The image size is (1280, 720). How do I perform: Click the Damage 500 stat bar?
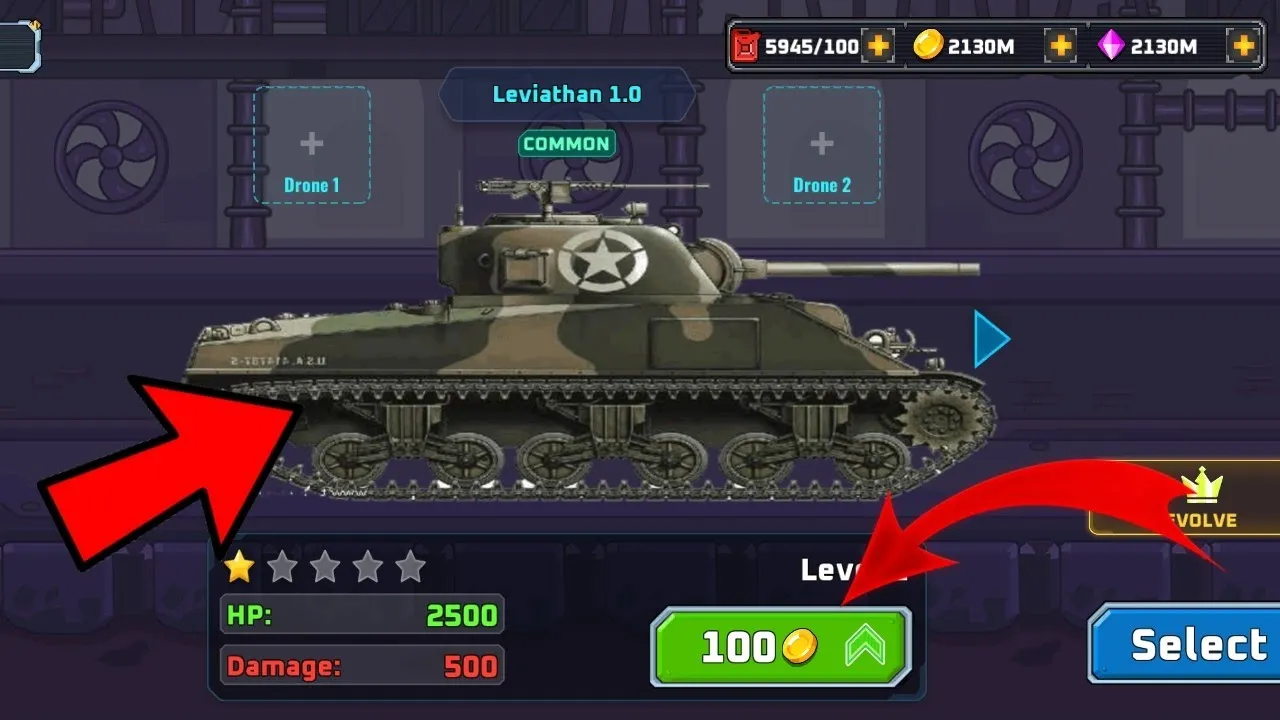(x=362, y=666)
